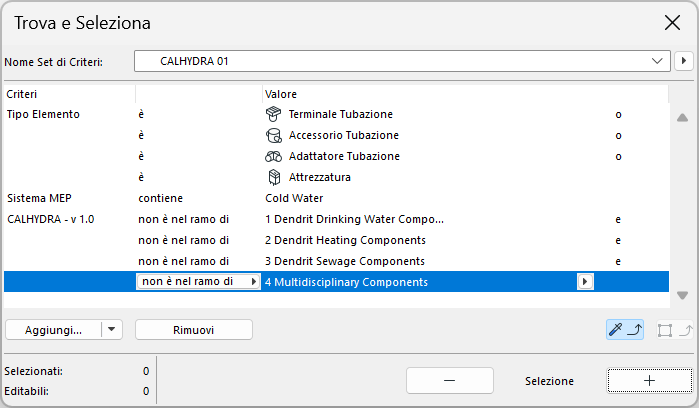The image size is (699, 408).
Task: Click the Adattatore Tubazione adapter icon
Action: pyautogui.click(x=273, y=156)
